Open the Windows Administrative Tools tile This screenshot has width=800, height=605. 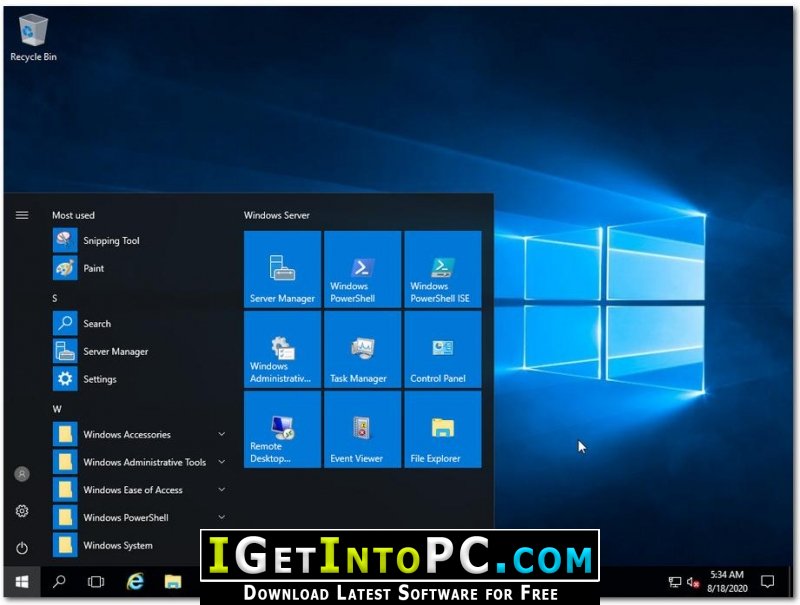tap(282, 349)
